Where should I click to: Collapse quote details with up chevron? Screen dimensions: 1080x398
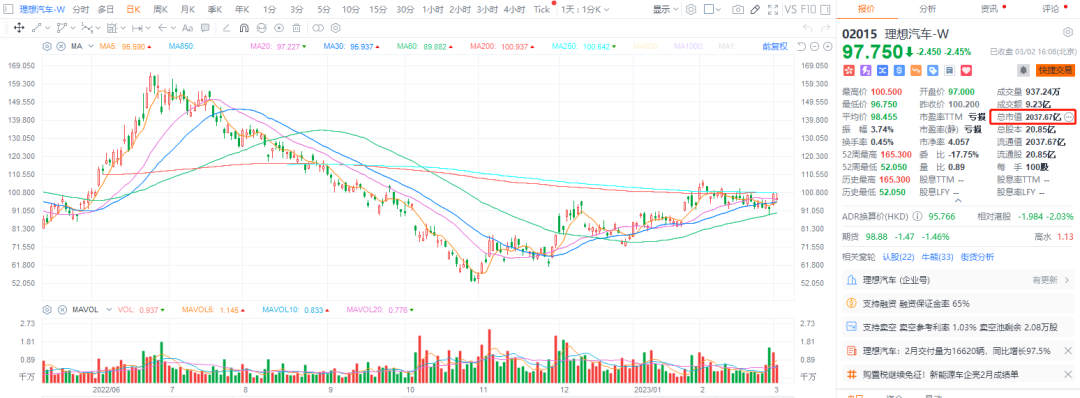click(957, 201)
